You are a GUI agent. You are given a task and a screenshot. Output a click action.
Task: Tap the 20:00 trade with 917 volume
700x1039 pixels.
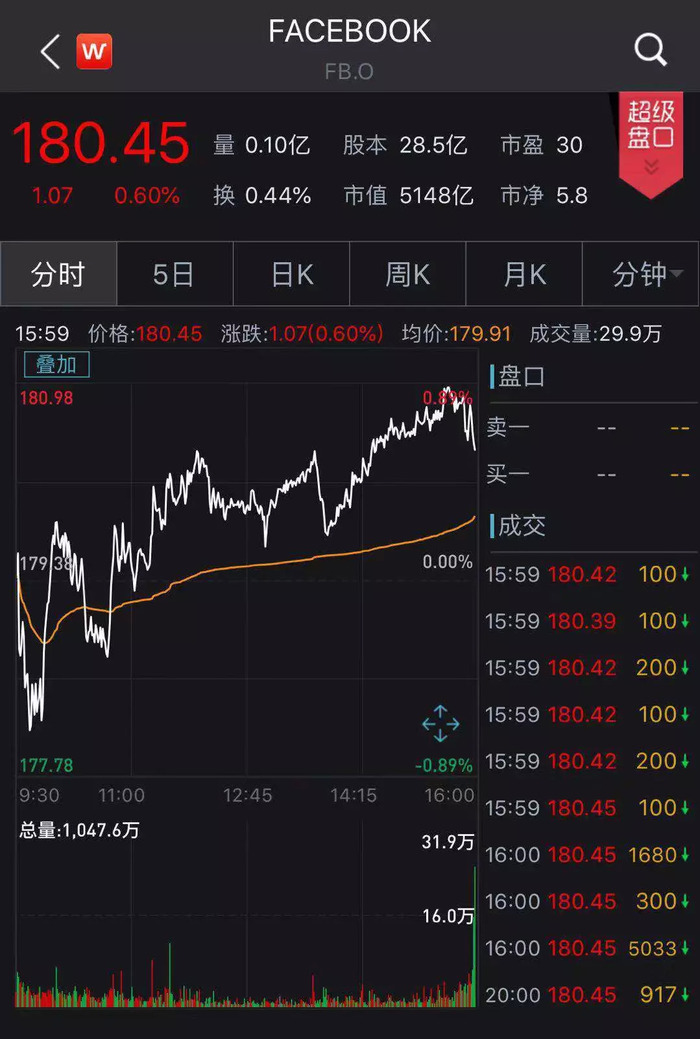(x=589, y=995)
